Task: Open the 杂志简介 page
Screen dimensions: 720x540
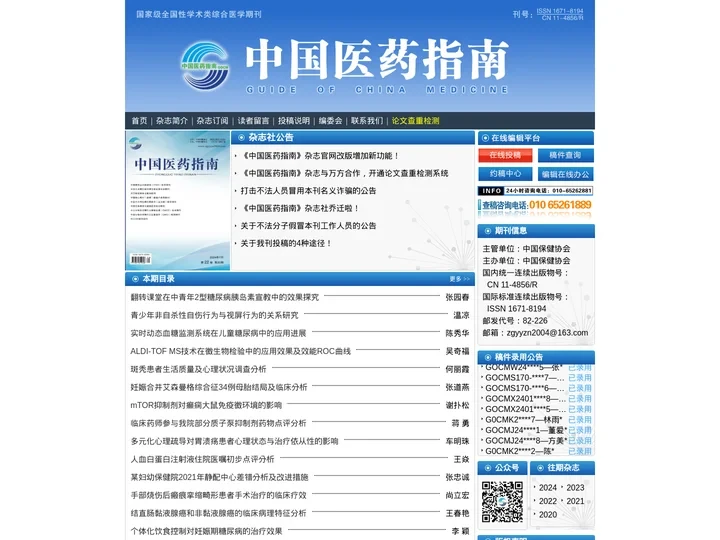Action: pos(172,121)
